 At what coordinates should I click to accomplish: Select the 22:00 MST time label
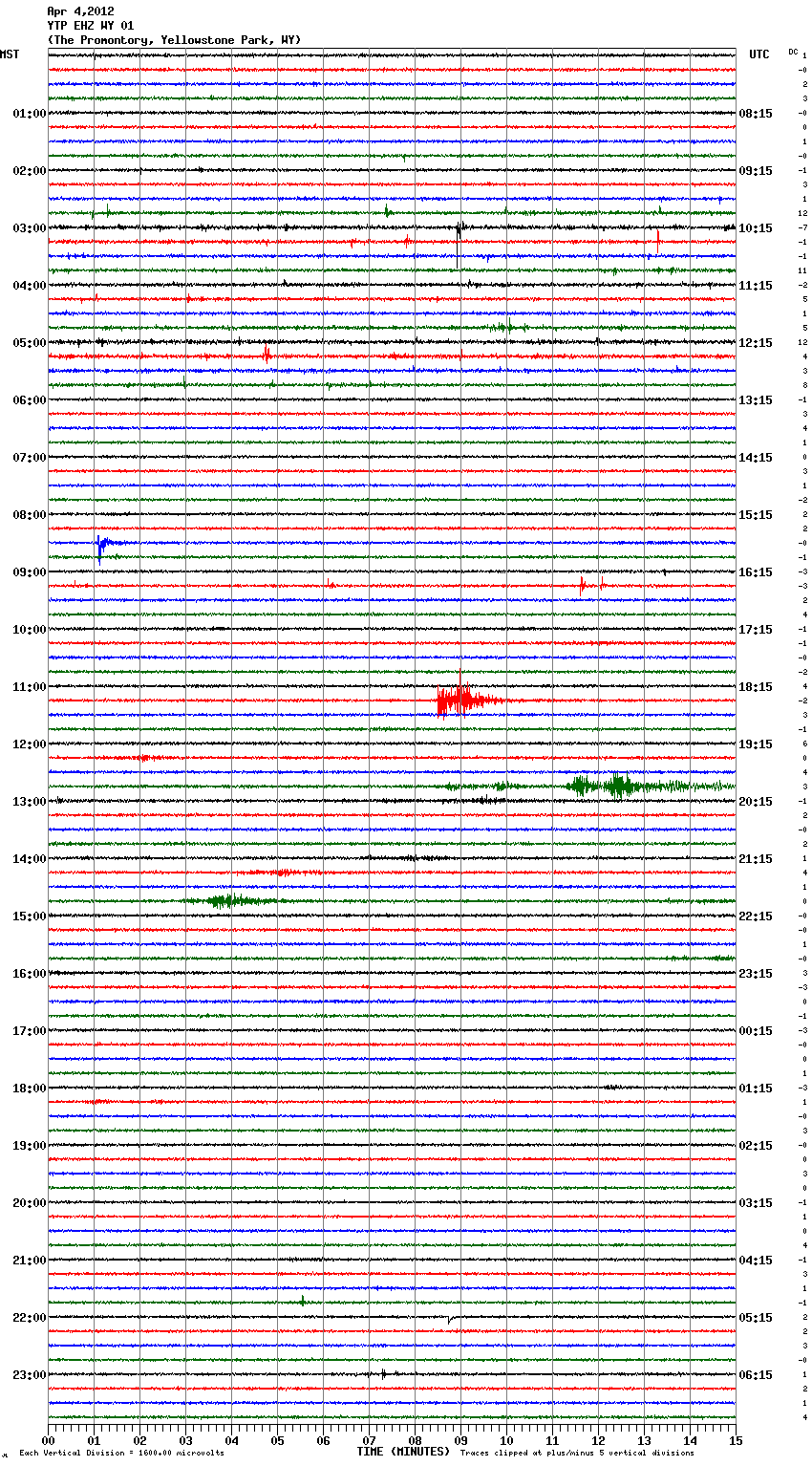[29, 1318]
